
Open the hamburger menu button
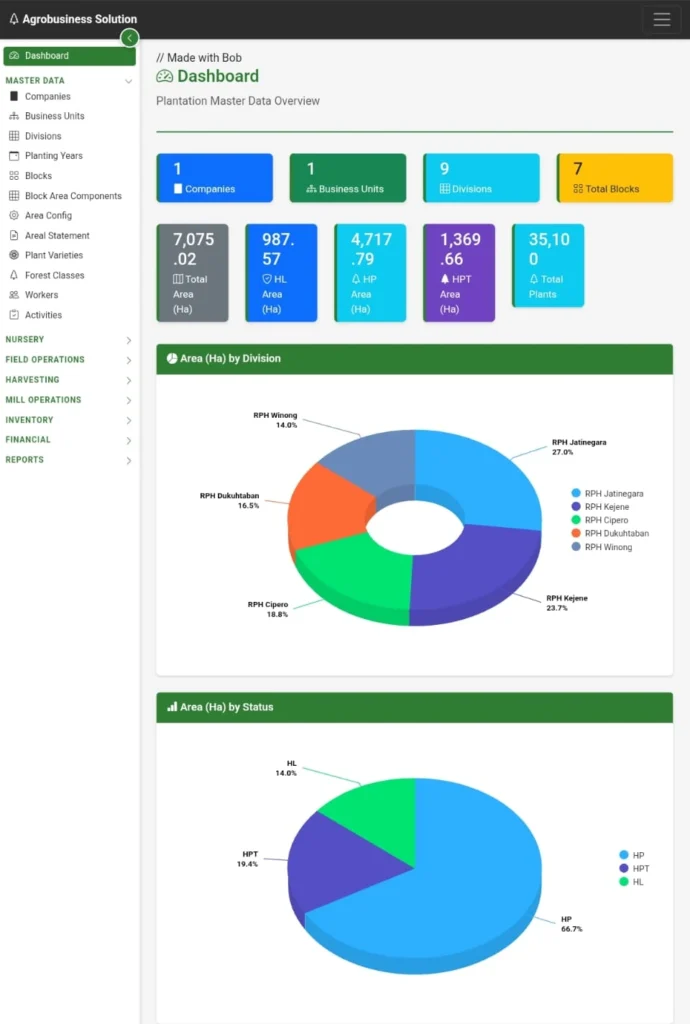(661, 19)
